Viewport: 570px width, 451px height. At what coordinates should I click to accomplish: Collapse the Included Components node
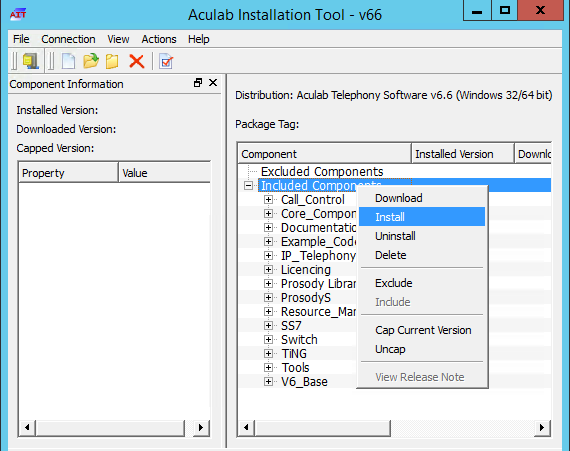(x=248, y=186)
